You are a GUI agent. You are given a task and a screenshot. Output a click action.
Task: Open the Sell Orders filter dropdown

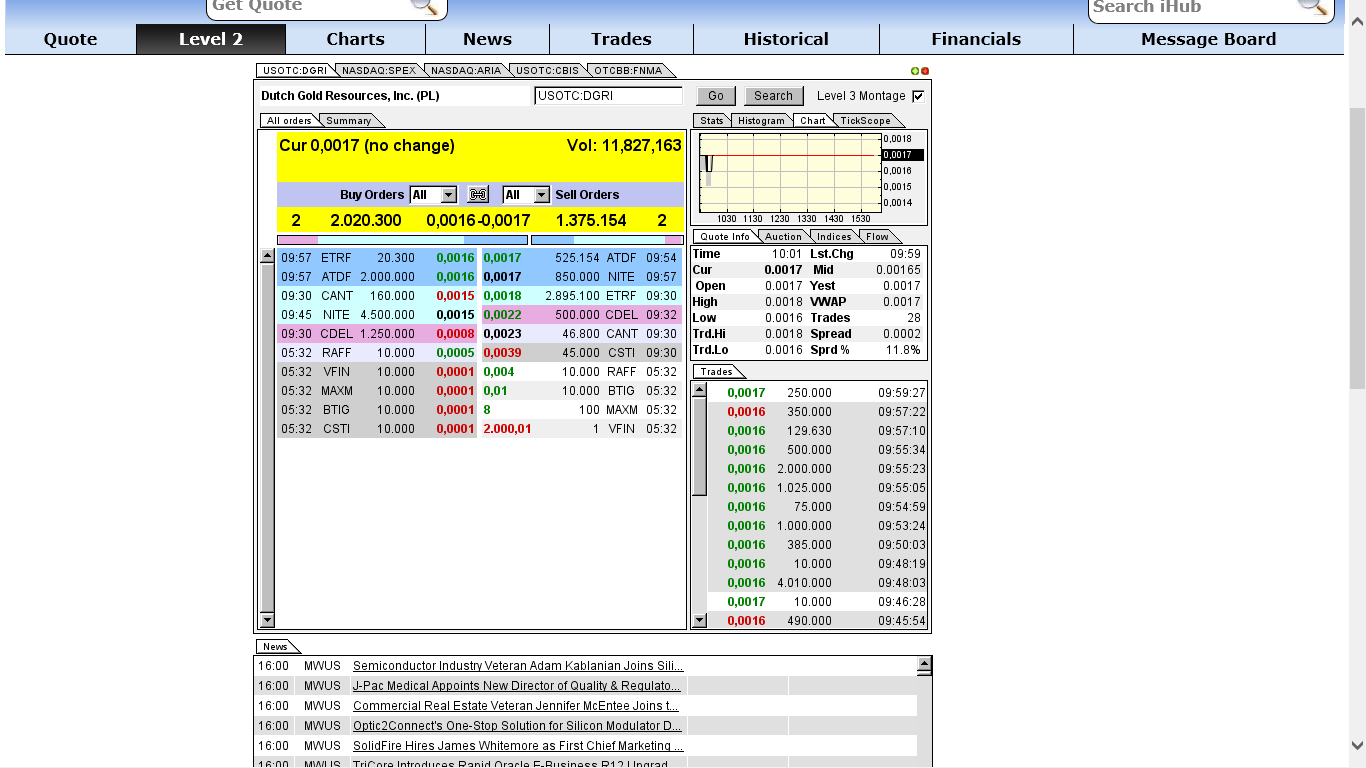tap(526, 194)
